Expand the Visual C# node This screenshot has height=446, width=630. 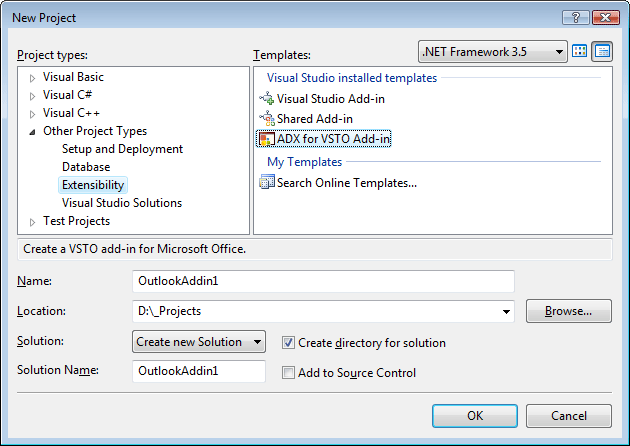33,96
